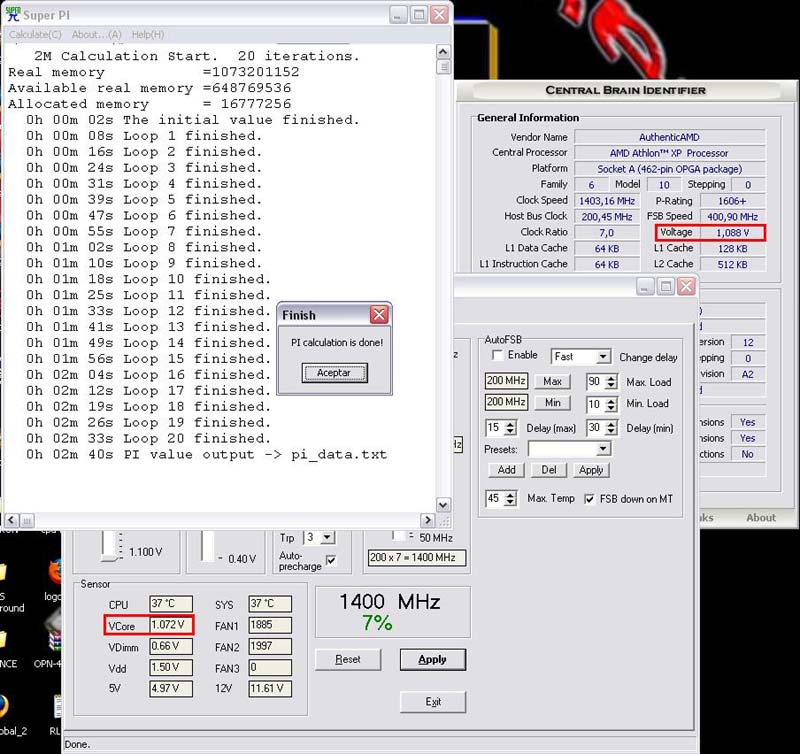Close the Finish dialog with X
Image resolution: width=800 pixels, height=754 pixels.
pyautogui.click(x=379, y=315)
